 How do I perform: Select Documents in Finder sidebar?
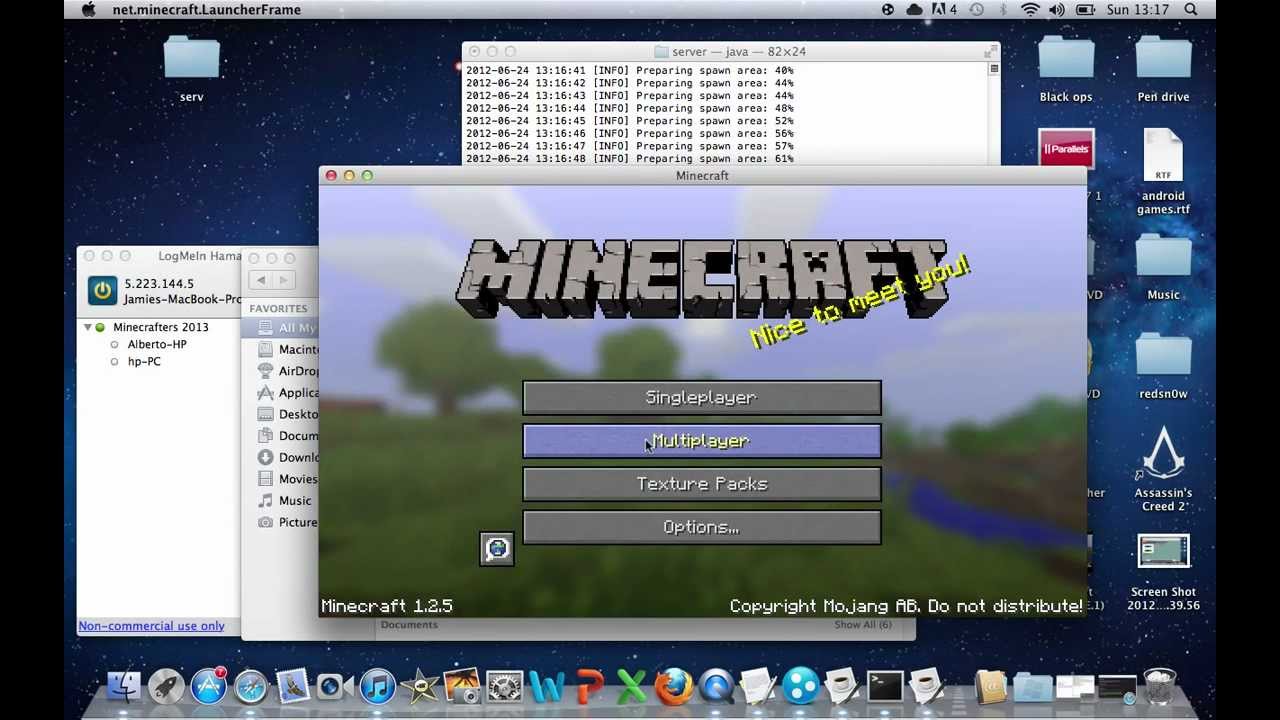(282, 436)
